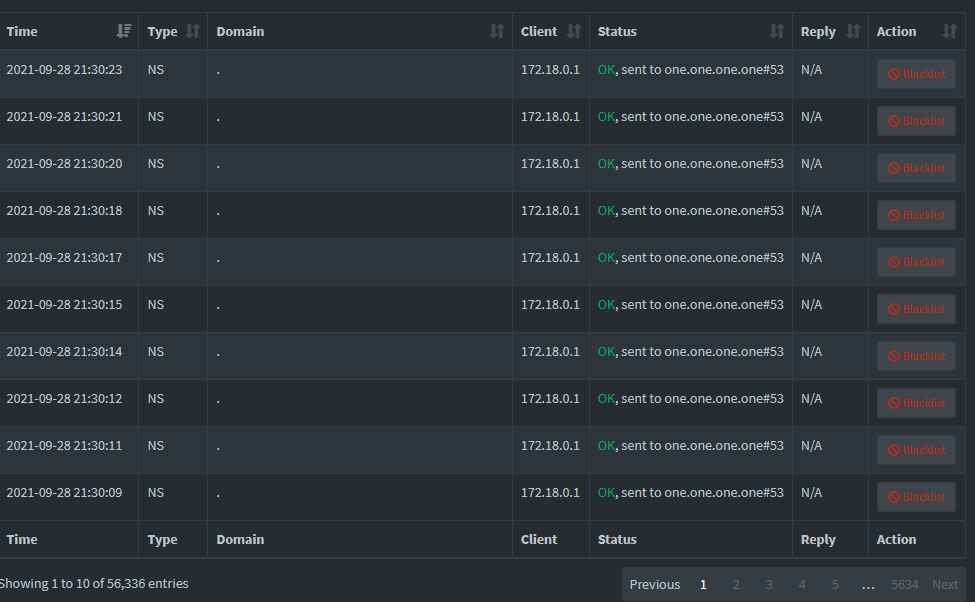Sort the Action column via its icon
This screenshot has width=975, height=602.
[x=950, y=31]
